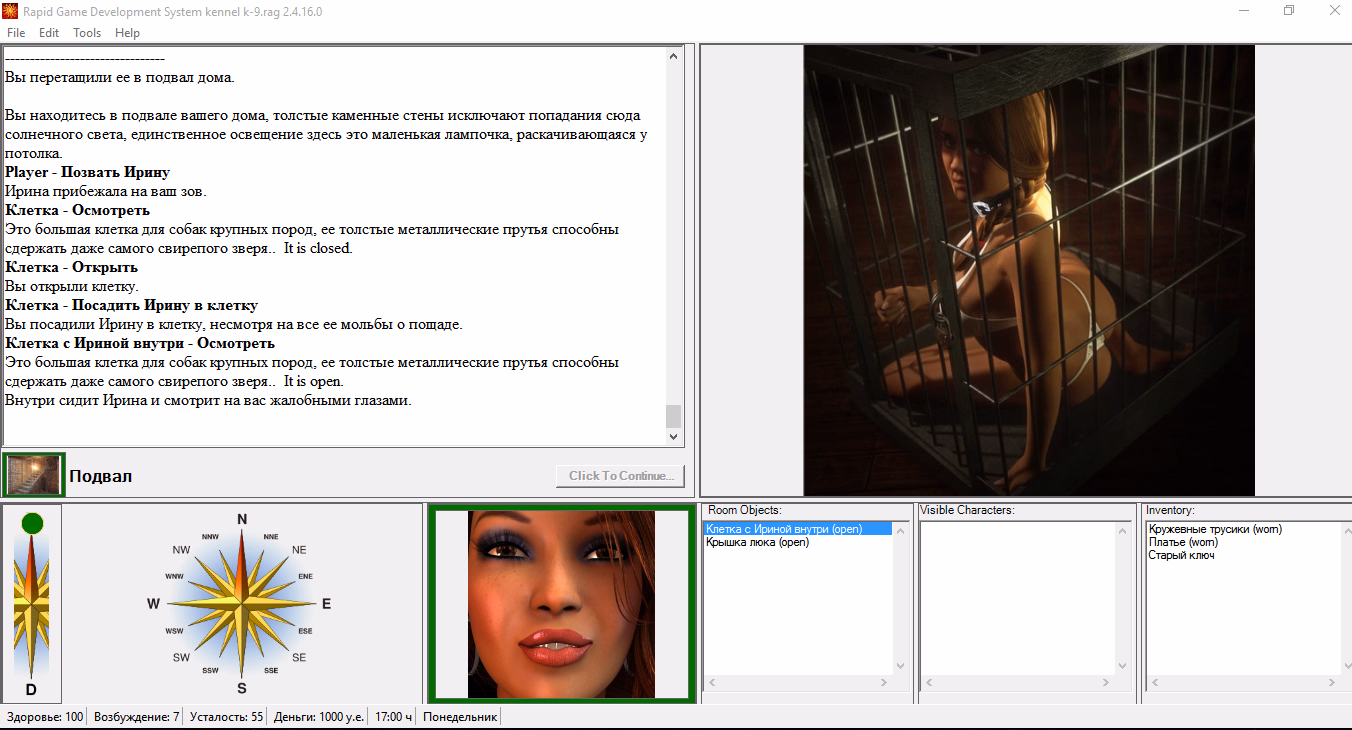Choose the SW compass direction

(181, 657)
